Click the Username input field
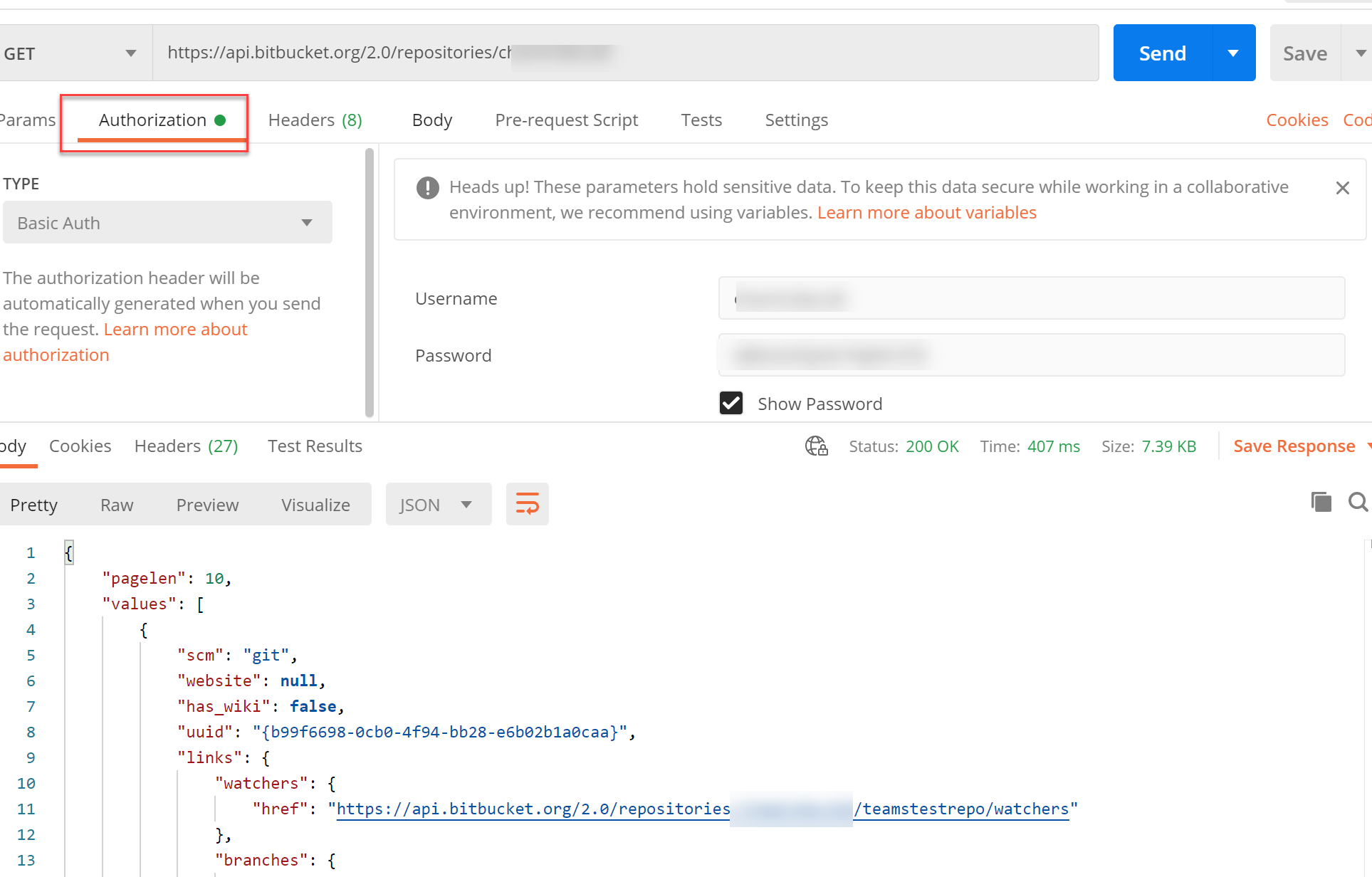This screenshot has height=877, width=1372. point(1031,298)
